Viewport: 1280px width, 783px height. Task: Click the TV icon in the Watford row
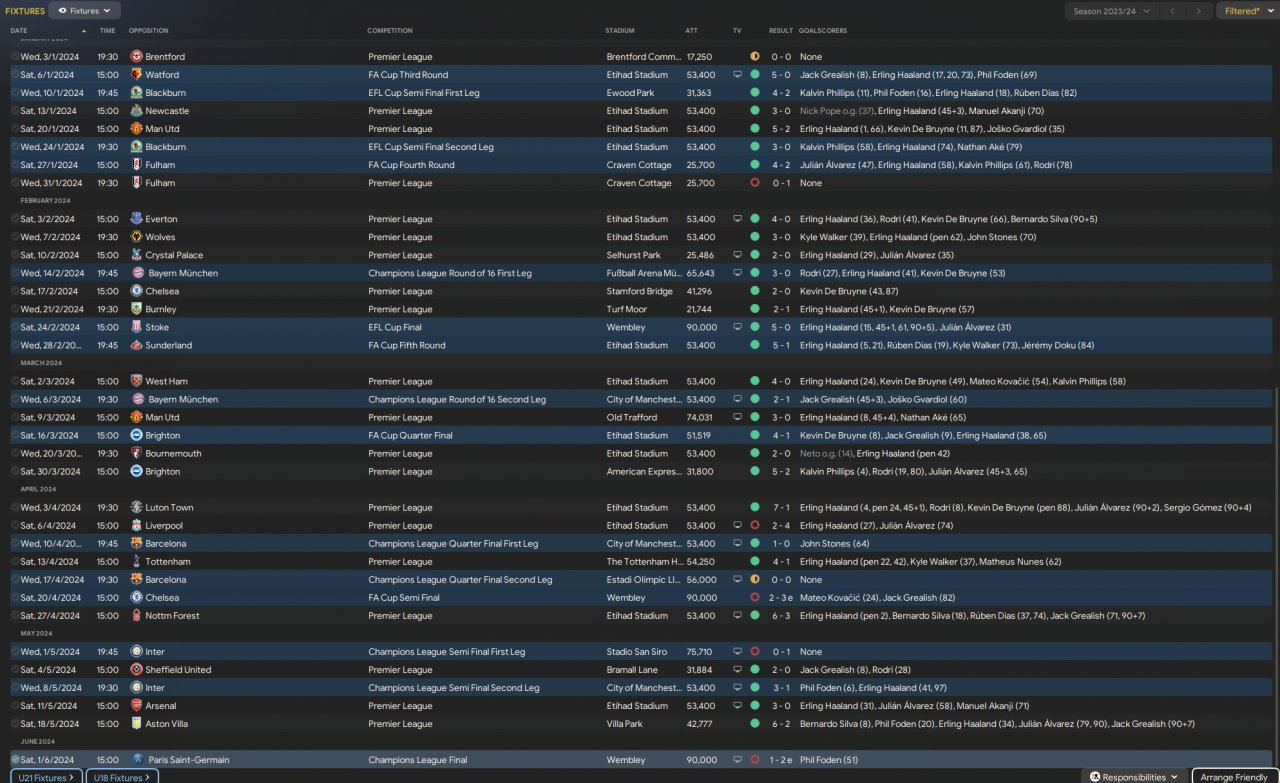pyautogui.click(x=738, y=75)
